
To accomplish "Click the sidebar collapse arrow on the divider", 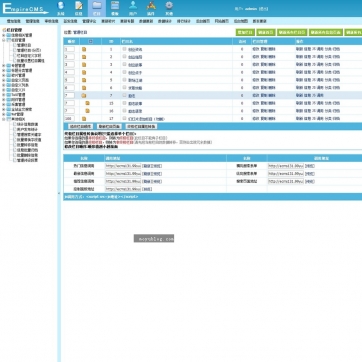I will point(59,193).
